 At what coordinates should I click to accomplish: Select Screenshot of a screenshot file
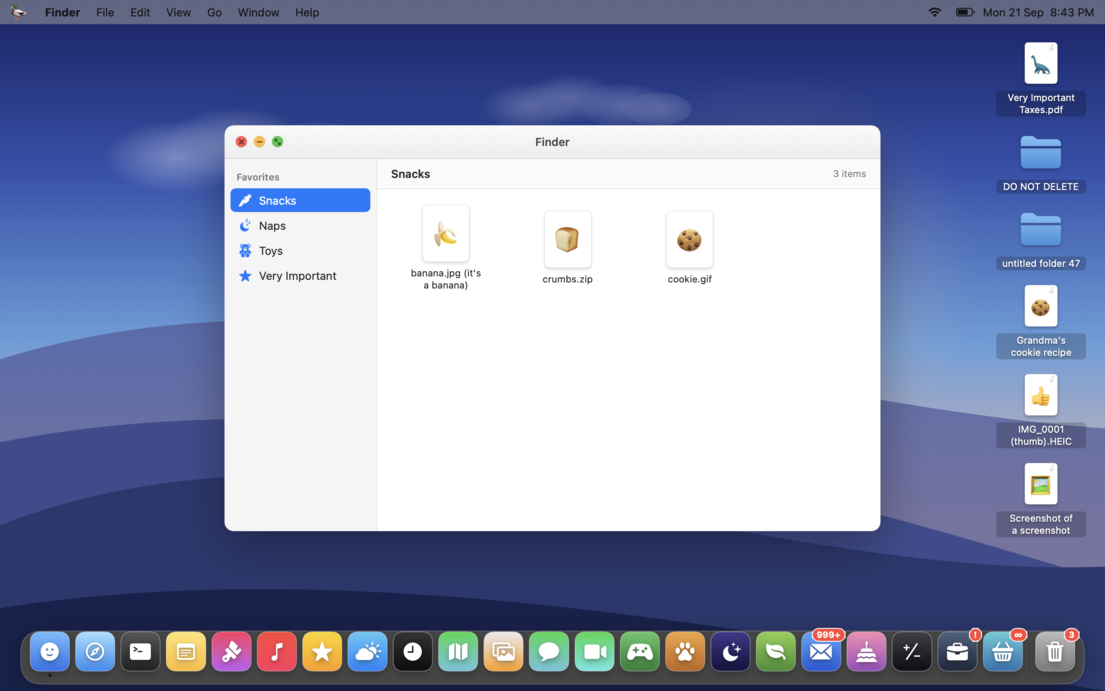pos(1041,499)
